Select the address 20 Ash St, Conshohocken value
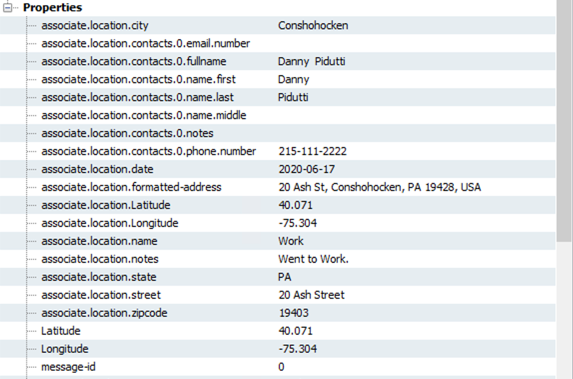 pos(380,187)
